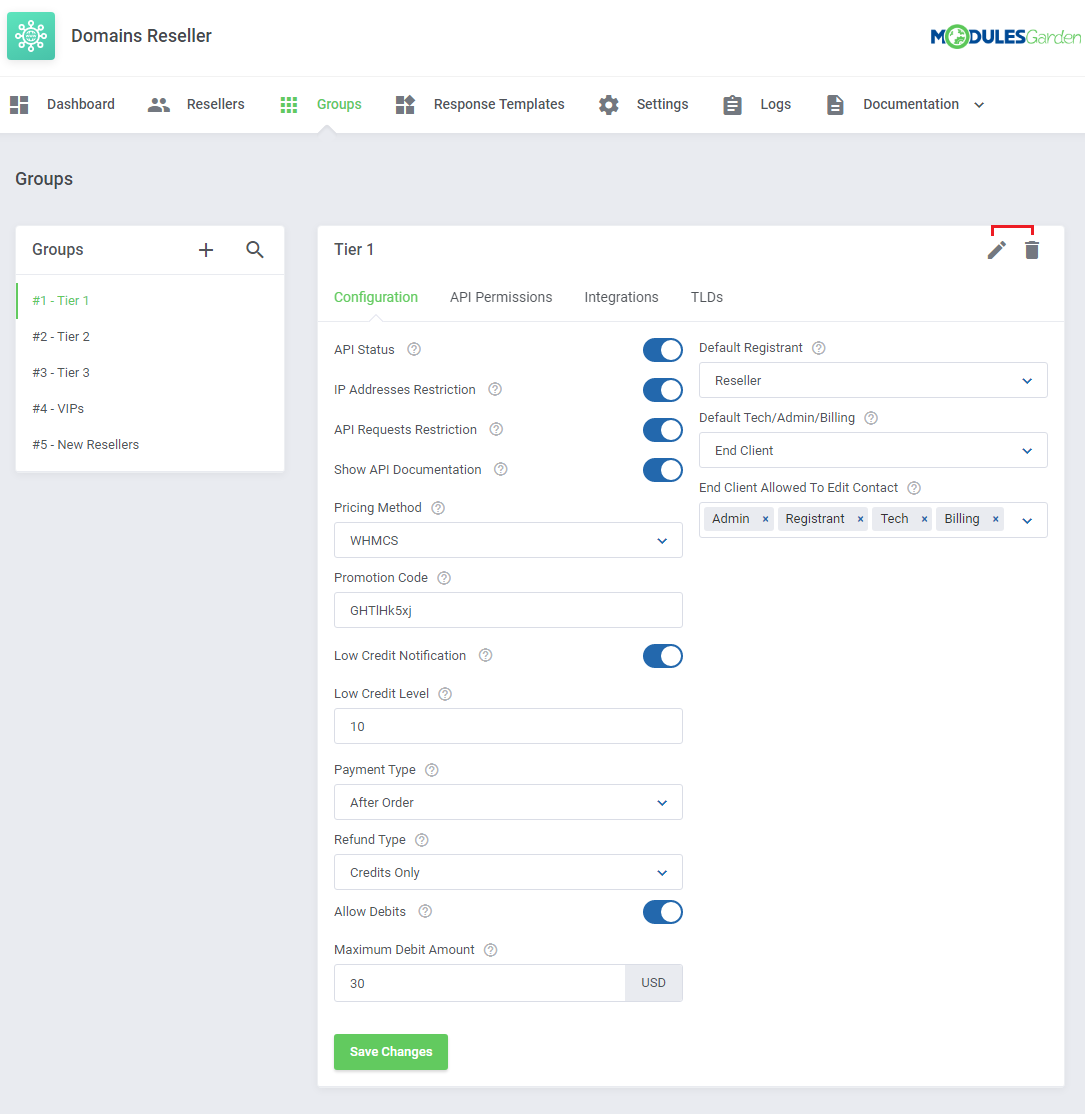Remove the Admin contact tag

765,519
